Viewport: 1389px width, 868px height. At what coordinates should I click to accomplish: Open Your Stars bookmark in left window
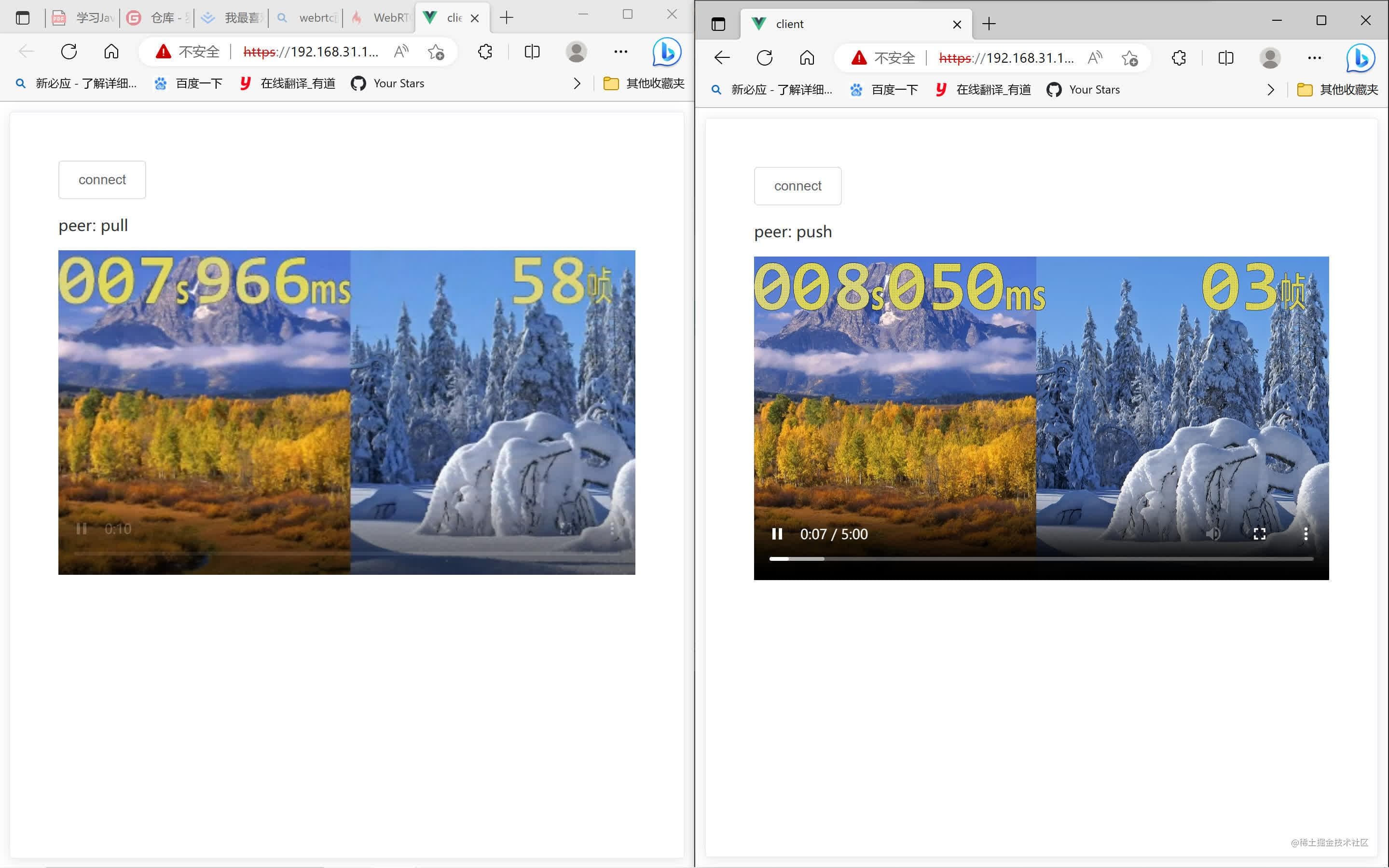387,84
